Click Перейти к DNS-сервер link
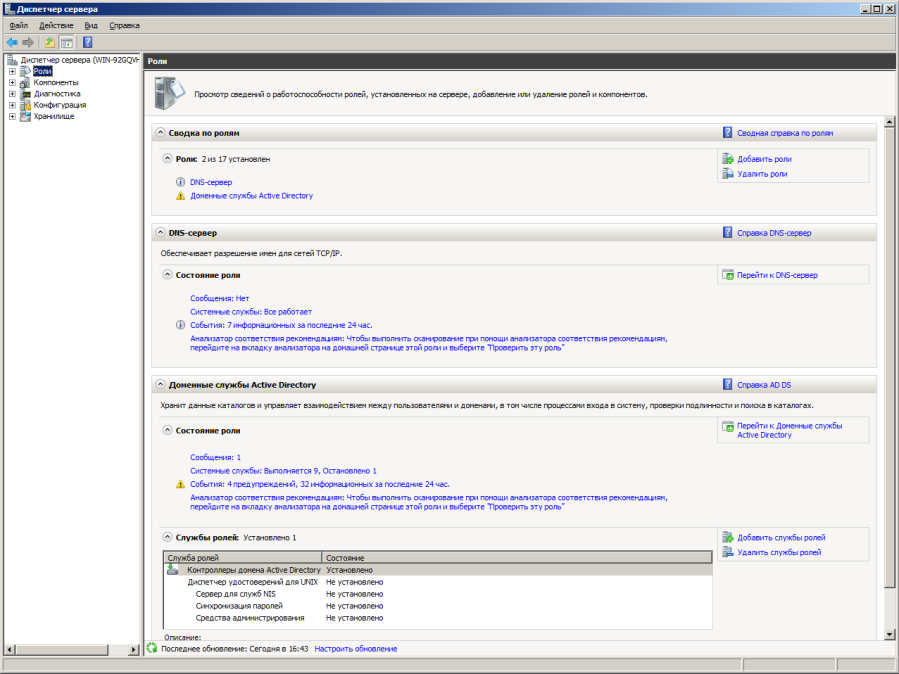This screenshot has width=899, height=674. 777,275
